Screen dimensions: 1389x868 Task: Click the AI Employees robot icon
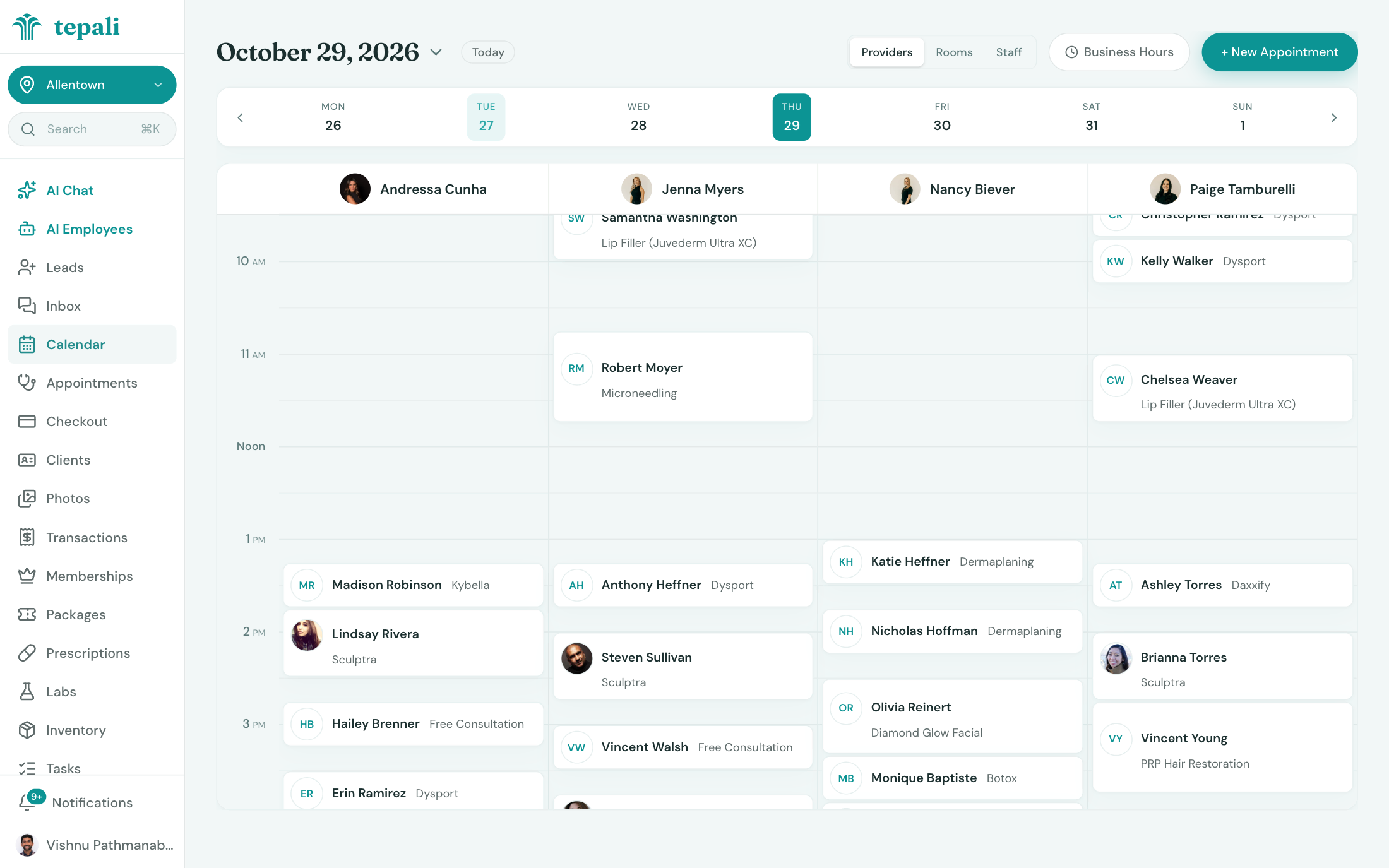tap(27, 229)
